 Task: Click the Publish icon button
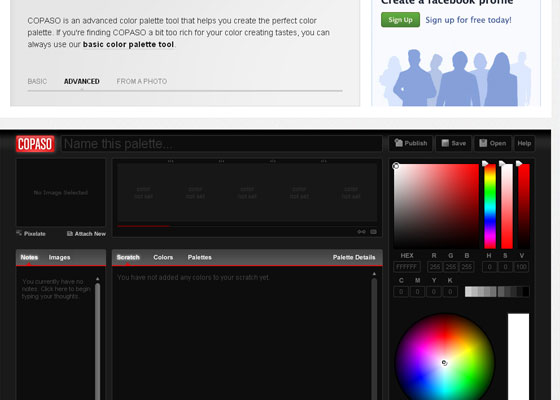tap(399, 143)
